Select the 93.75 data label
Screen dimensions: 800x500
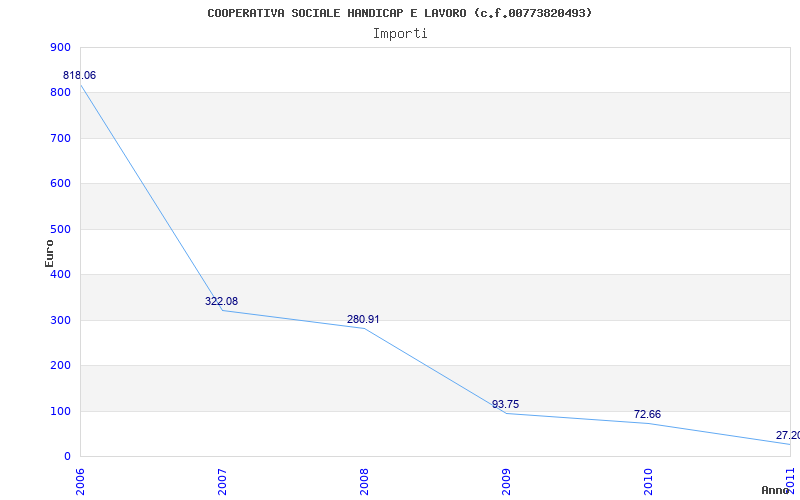coord(505,404)
